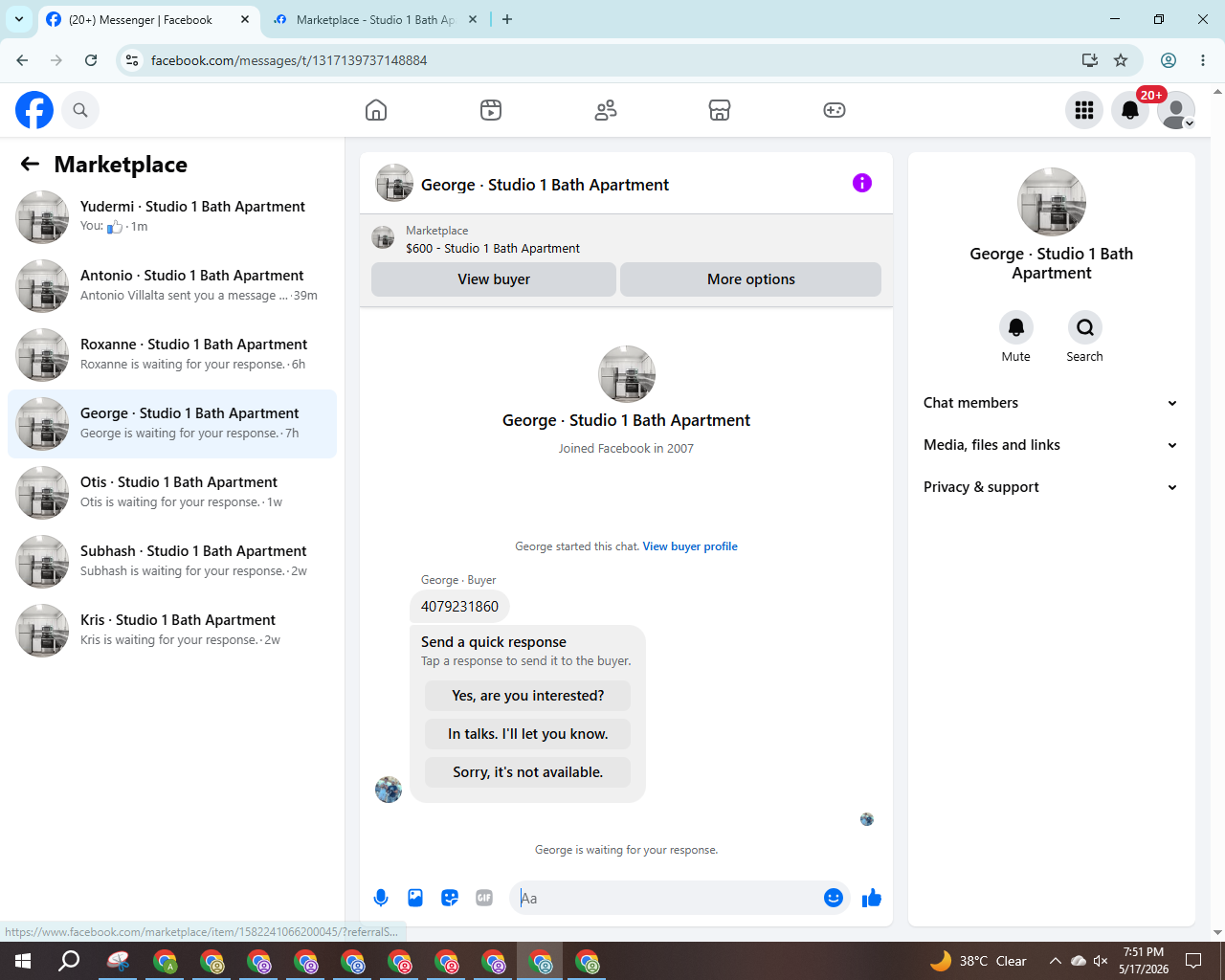Open a new browser tab

[507, 19]
